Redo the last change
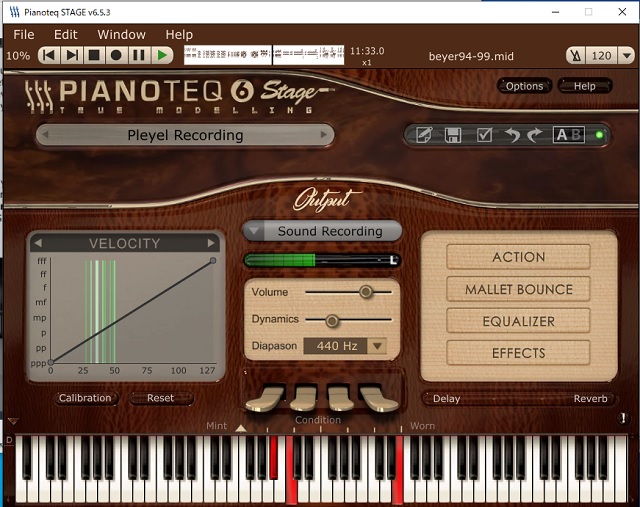 point(535,135)
